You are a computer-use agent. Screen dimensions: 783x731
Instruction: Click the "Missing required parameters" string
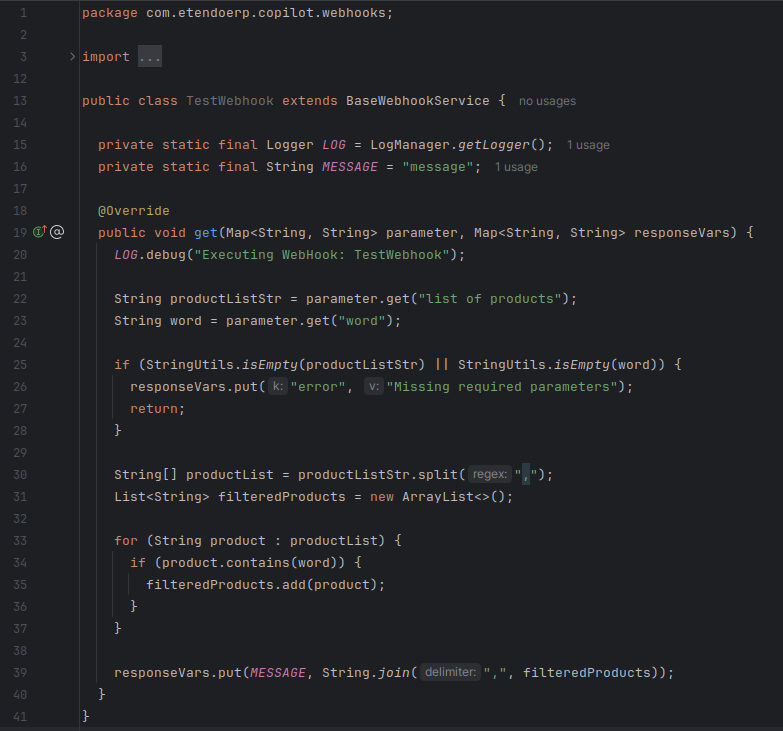[x=502, y=386]
